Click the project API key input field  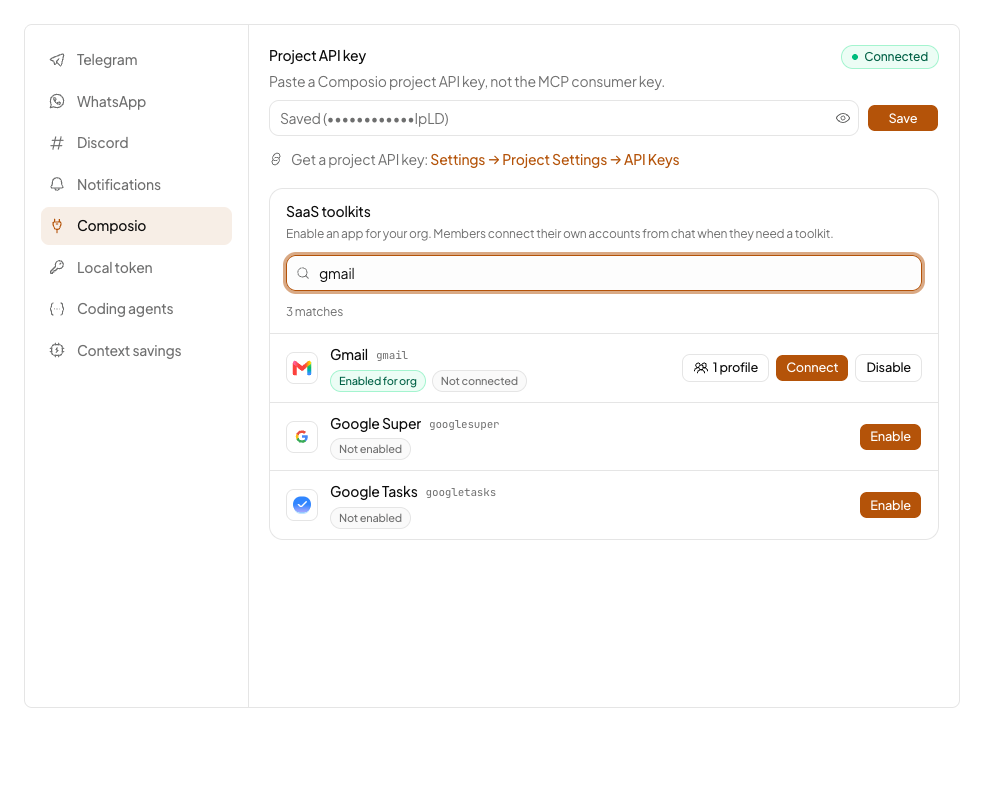(564, 118)
